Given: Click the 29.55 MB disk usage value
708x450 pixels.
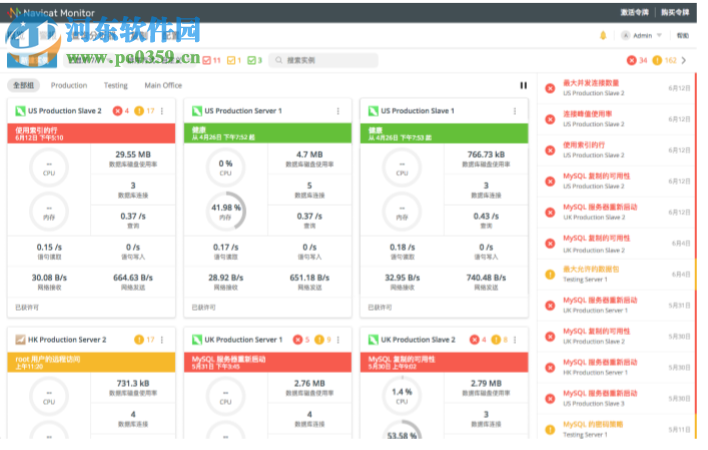Looking at the screenshot, I should tap(133, 154).
